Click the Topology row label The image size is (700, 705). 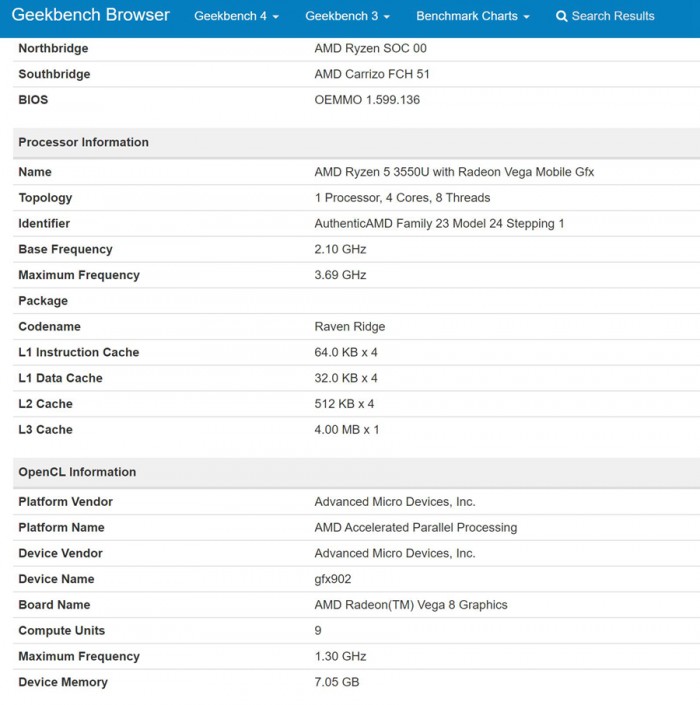coord(45,198)
